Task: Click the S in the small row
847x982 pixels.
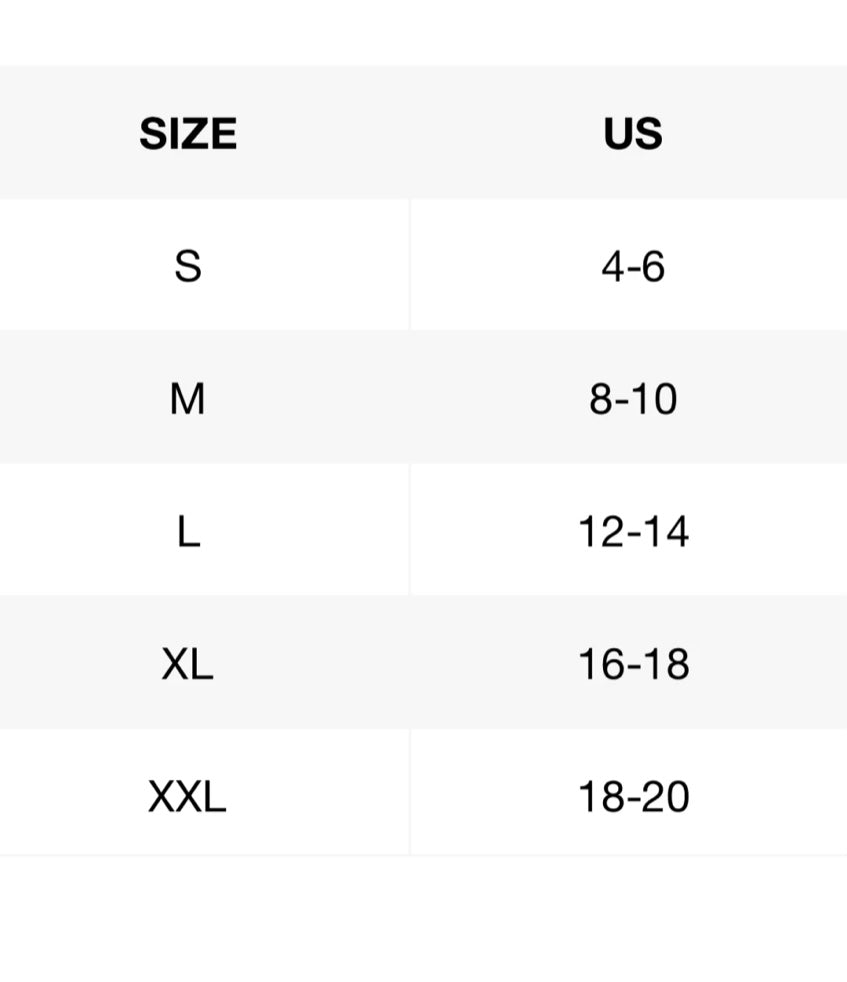Action: pos(188,266)
